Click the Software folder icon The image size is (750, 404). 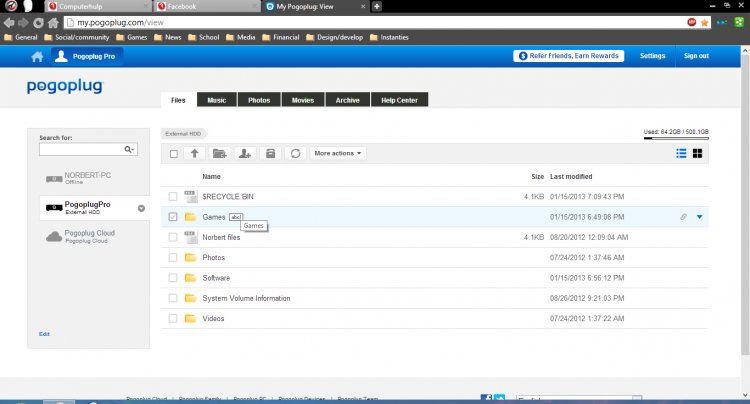coord(190,278)
